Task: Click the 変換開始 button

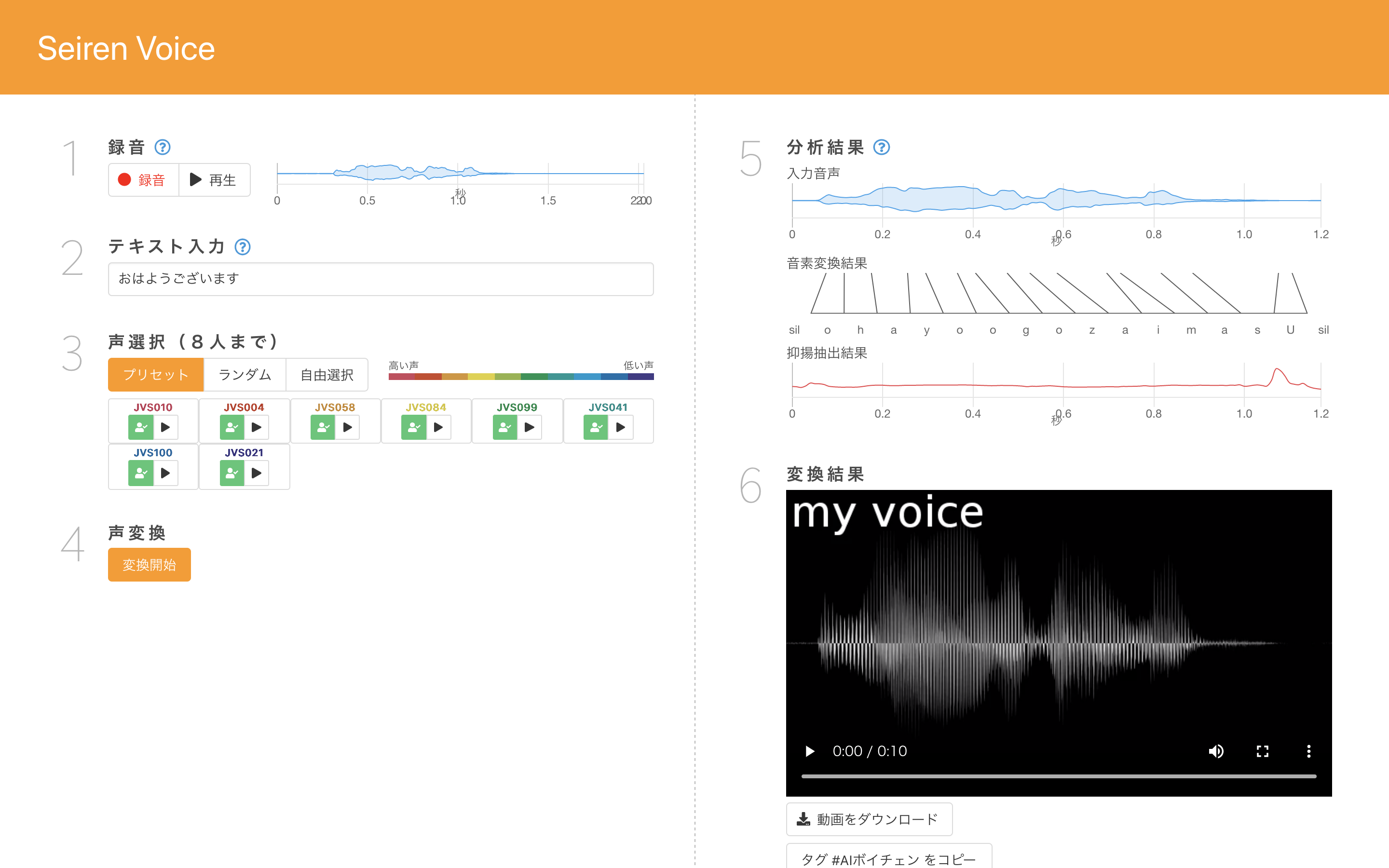Action: [x=149, y=565]
